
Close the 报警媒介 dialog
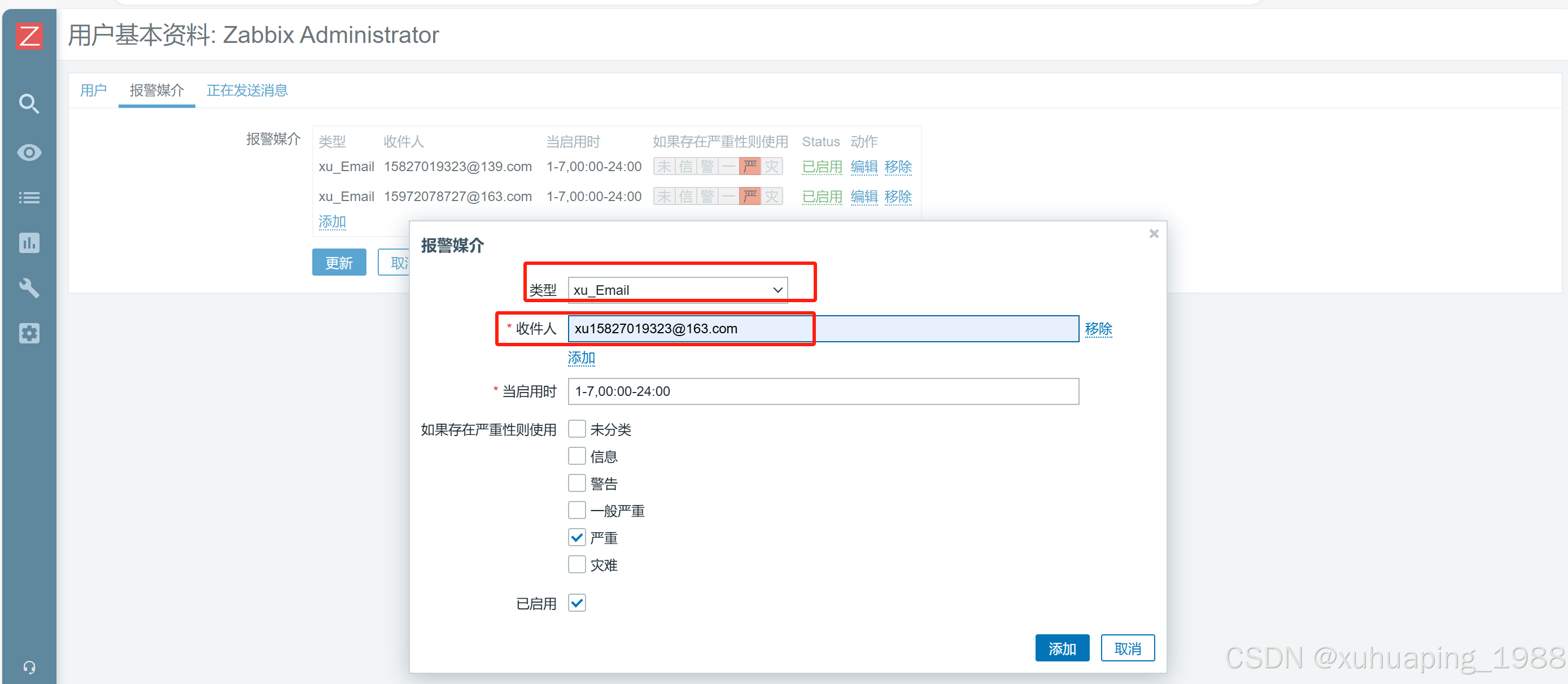tap(1154, 234)
